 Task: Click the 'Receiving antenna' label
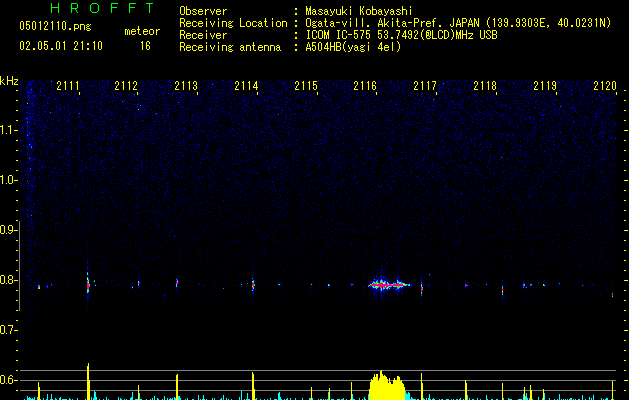pos(230,47)
